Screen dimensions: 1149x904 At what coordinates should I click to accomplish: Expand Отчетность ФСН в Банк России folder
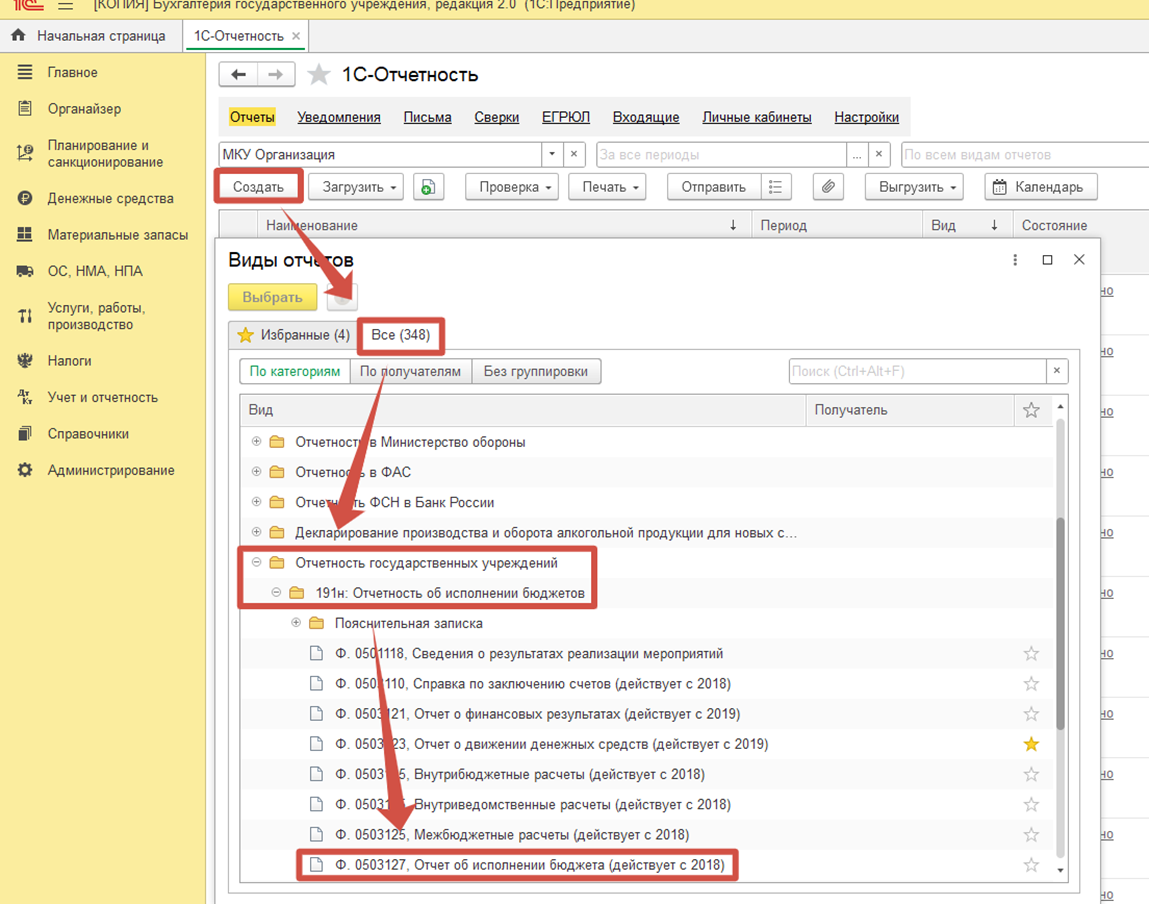(256, 502)
